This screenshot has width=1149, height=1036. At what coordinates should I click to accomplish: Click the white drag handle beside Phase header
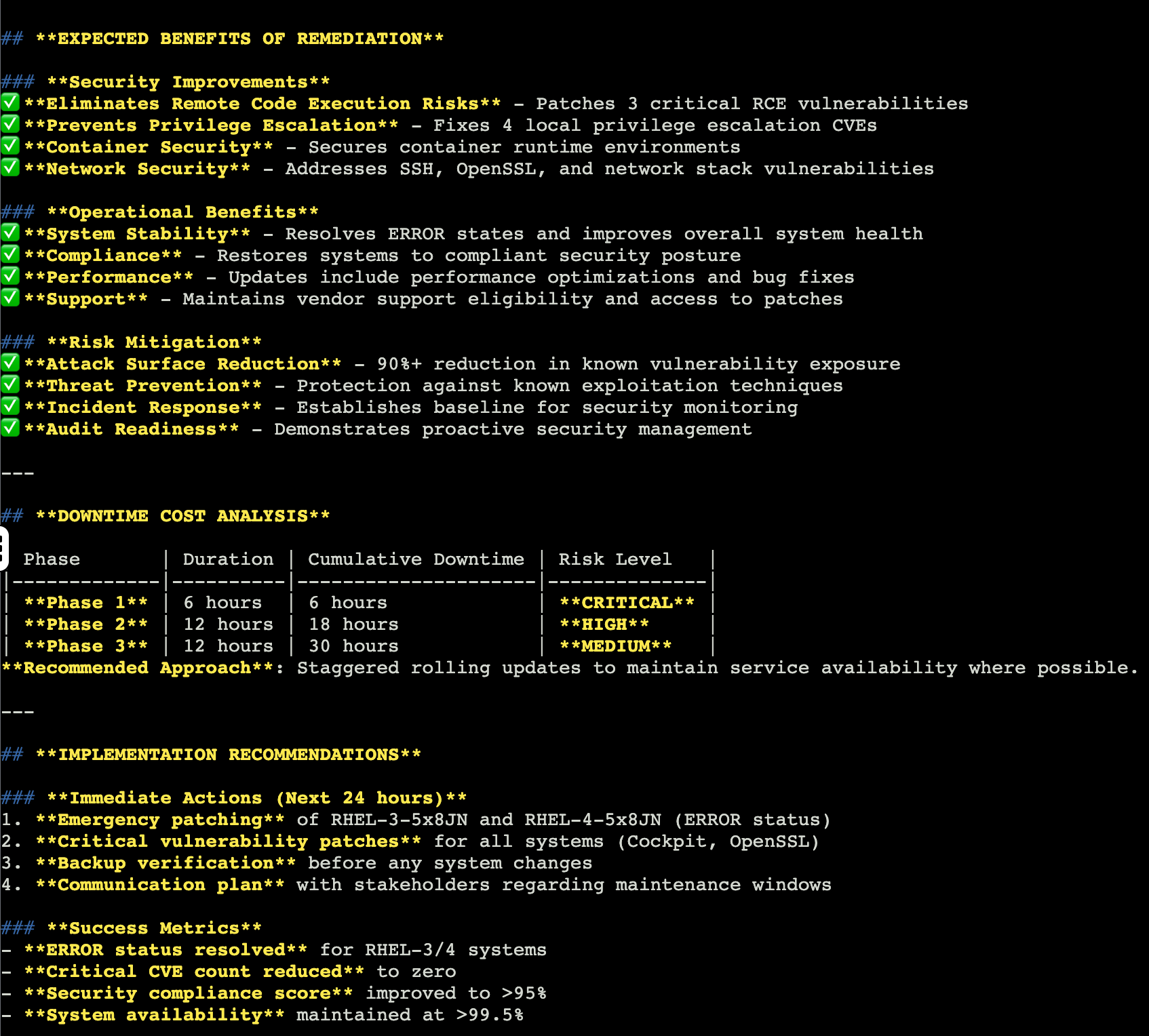click(3, 548)
